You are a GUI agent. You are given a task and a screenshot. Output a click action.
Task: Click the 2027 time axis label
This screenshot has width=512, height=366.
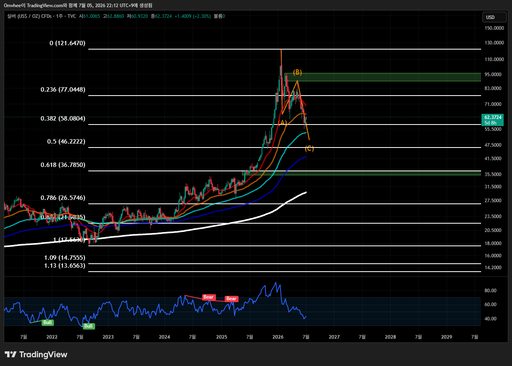(334, 337)
